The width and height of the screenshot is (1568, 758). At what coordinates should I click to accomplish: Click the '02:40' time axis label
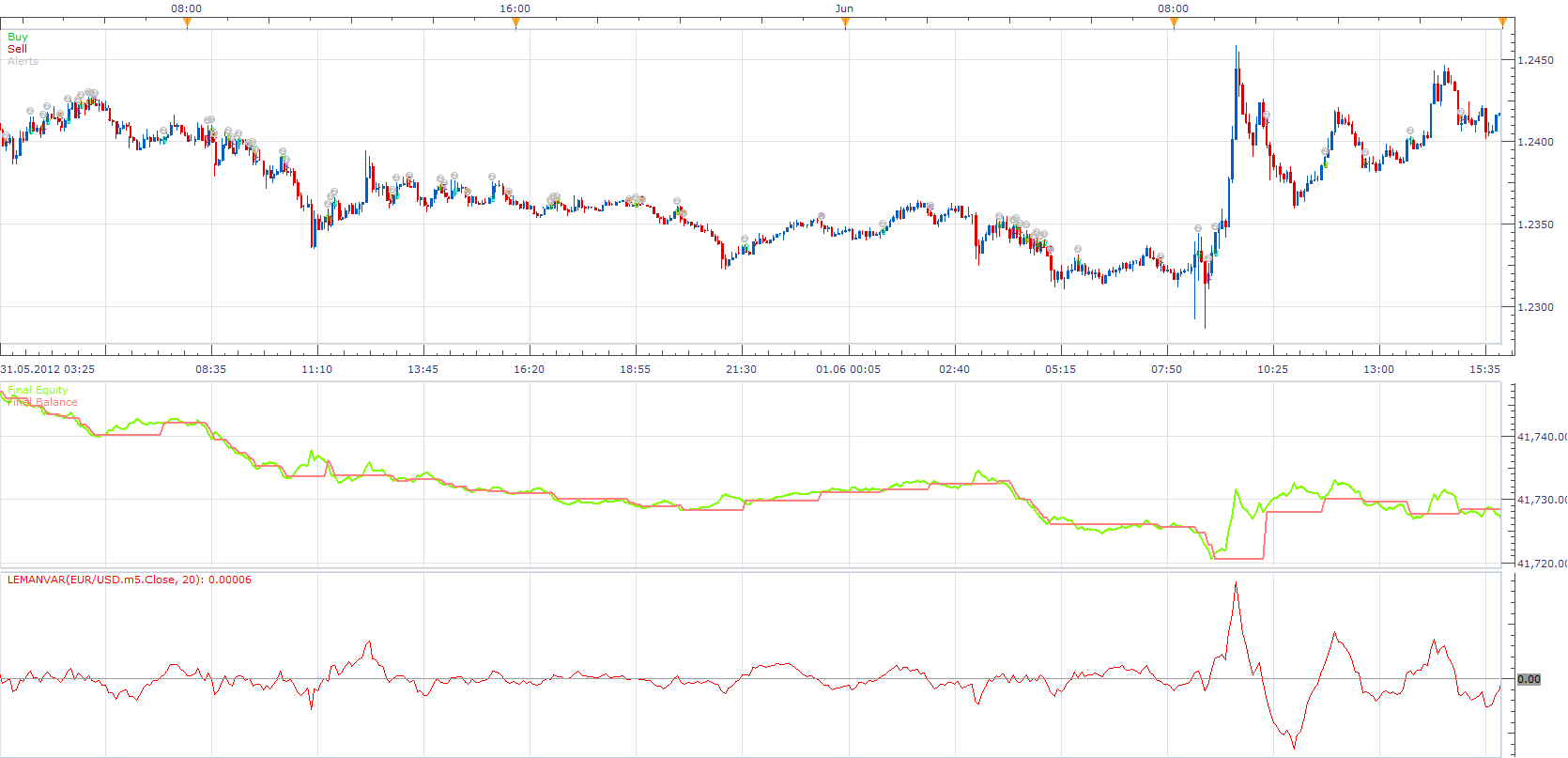955,369
